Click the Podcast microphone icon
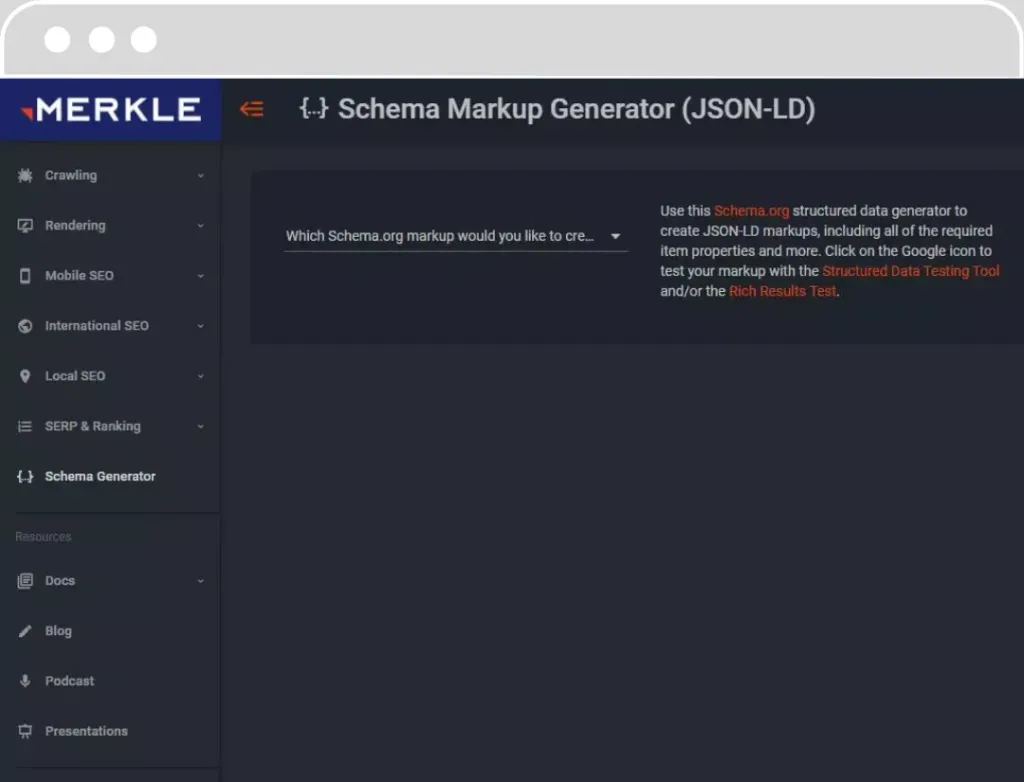This screenshot has height=782, width=1024. [x=25, y=681]
